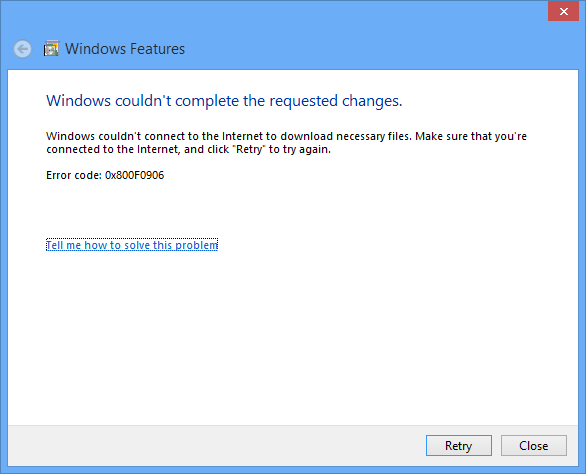Viewport: 586px width, 474px height.
Task: Click the back arrow icon
Action: point(22,49)
